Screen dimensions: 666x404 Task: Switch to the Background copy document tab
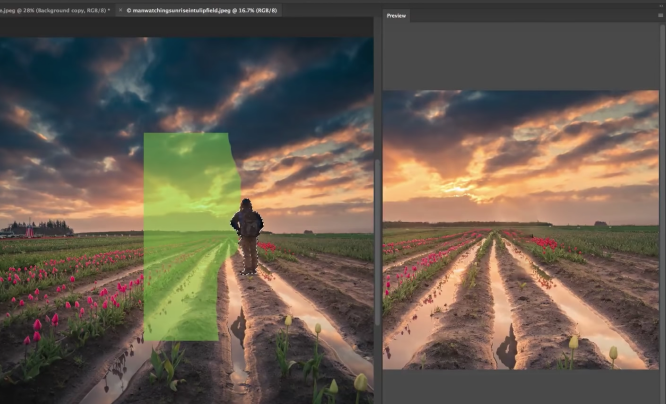54,10
